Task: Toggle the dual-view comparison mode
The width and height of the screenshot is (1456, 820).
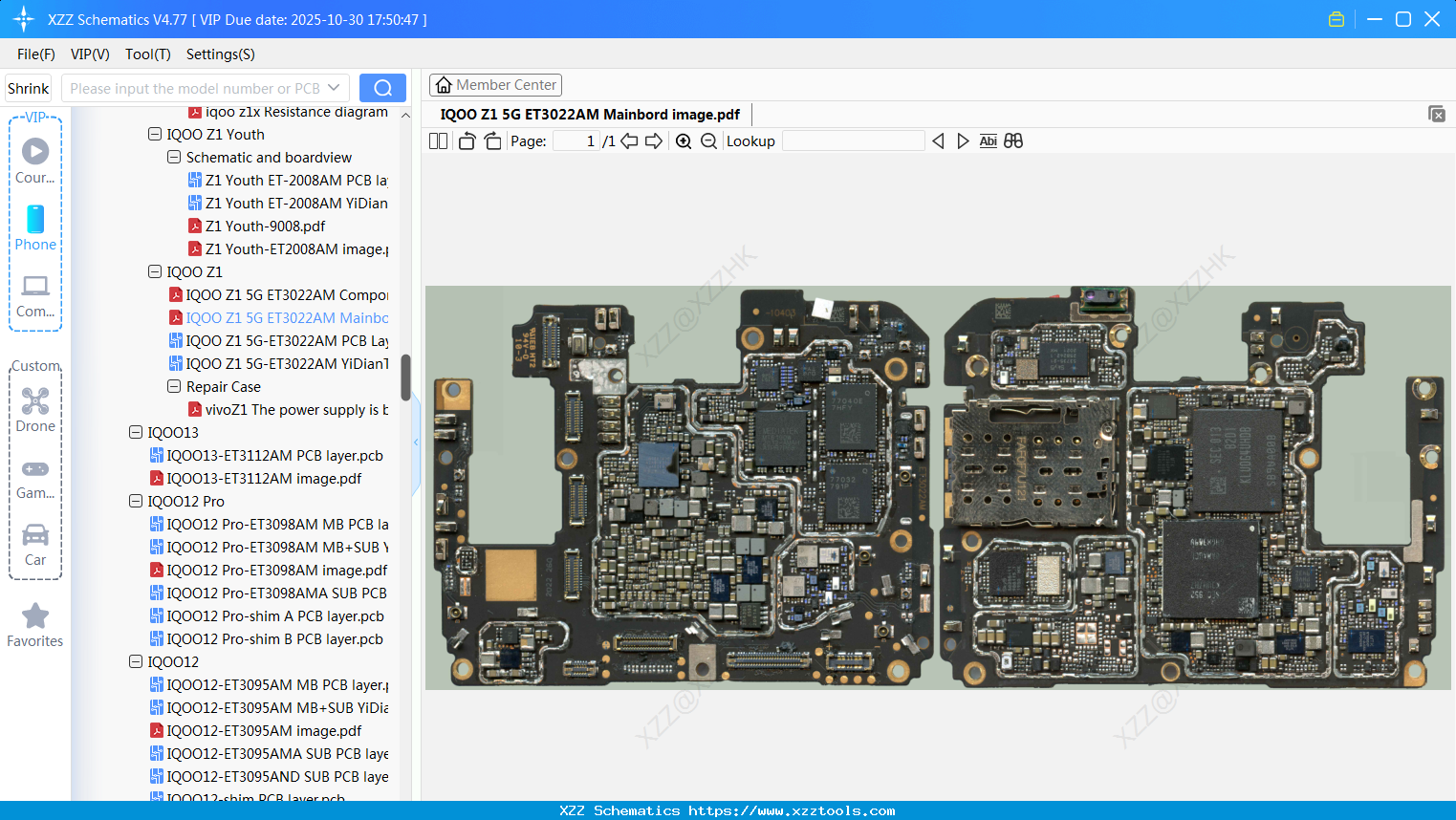Action: click(x=1013, y=140)
